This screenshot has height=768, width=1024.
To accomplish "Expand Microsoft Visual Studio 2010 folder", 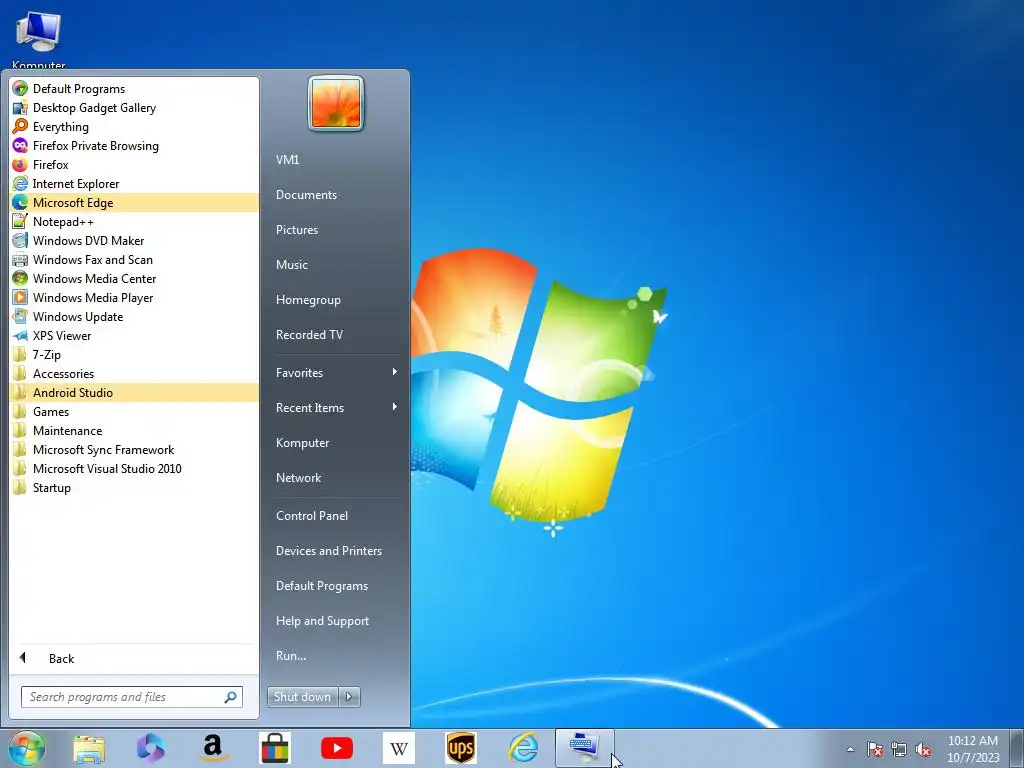I will coord(134,468).
